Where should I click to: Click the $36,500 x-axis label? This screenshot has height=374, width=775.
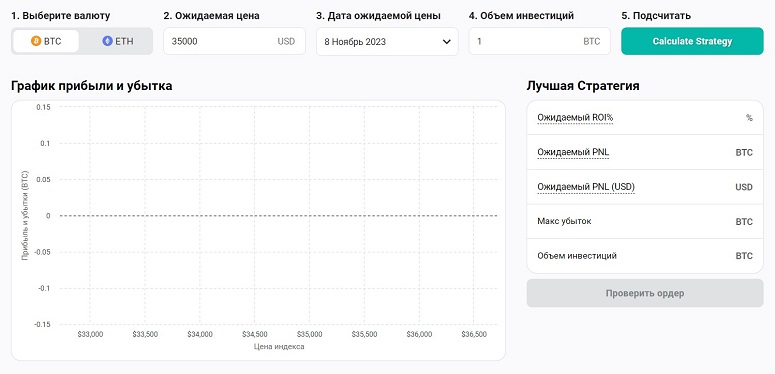(474, 334)
